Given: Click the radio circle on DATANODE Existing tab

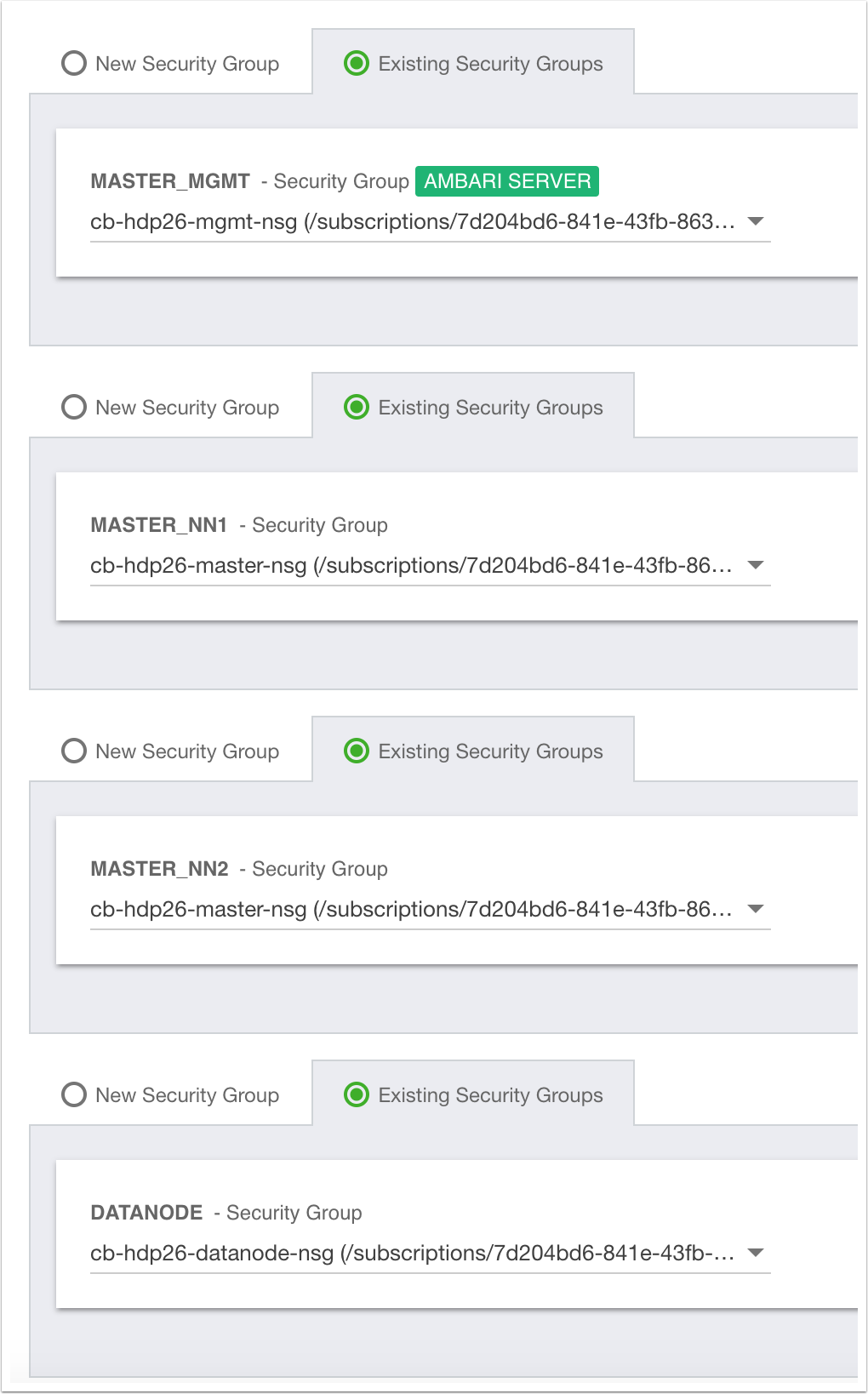Looking at the screenshot, I should coord(357,1094).
